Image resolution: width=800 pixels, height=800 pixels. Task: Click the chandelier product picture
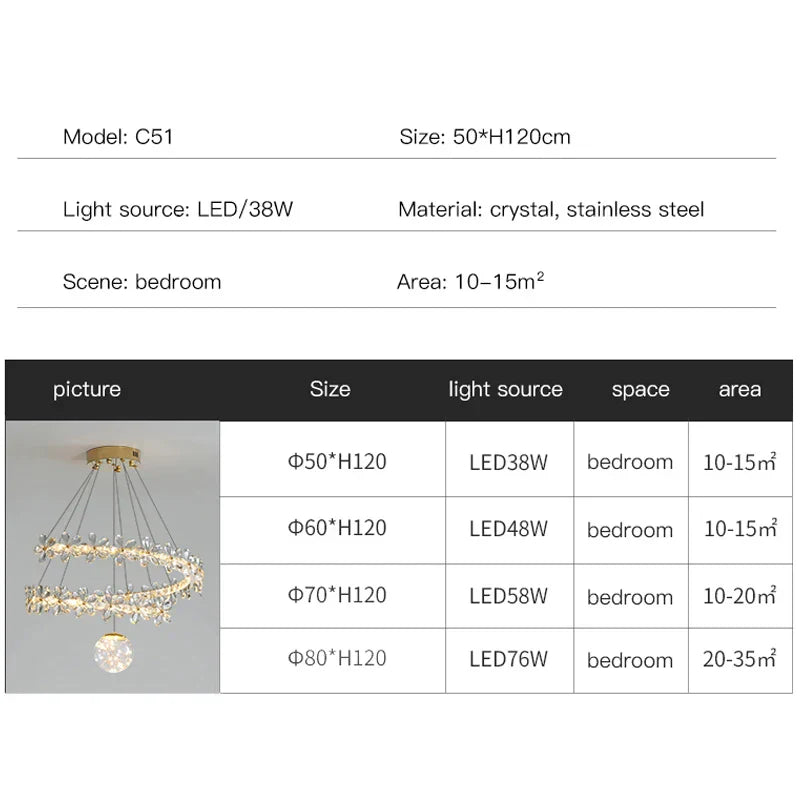[x=112, y=557]
